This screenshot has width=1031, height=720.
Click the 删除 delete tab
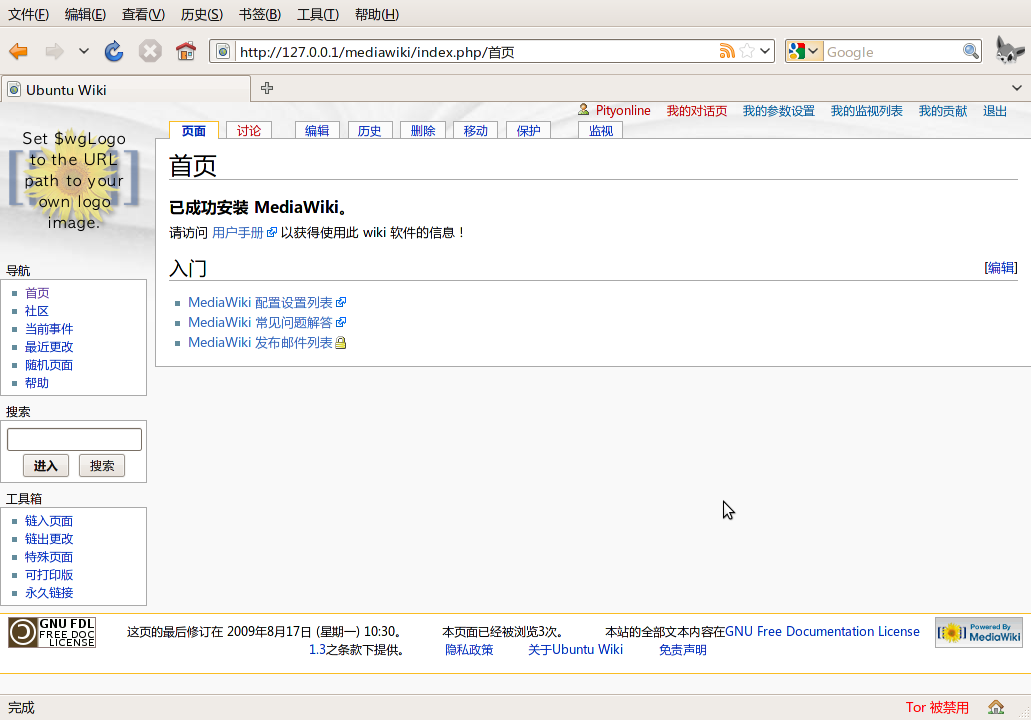click(x=423, y=130)
